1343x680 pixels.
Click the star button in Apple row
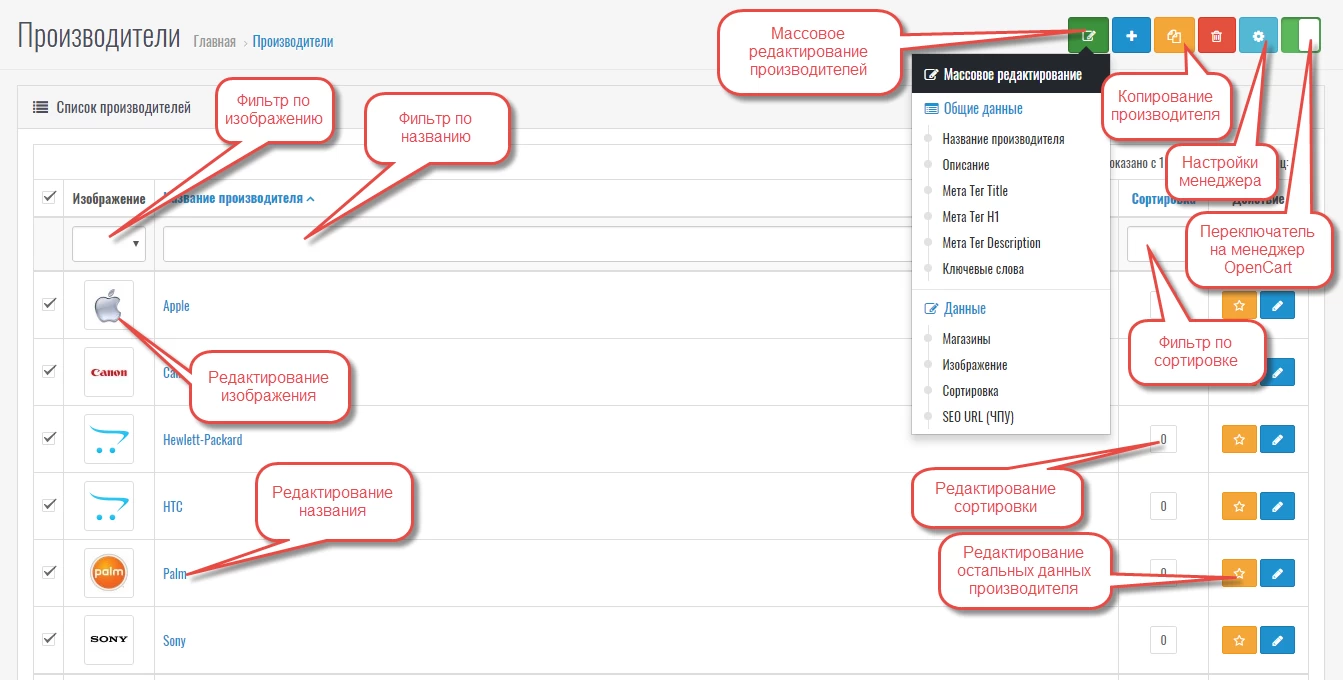click(1239, 305)
